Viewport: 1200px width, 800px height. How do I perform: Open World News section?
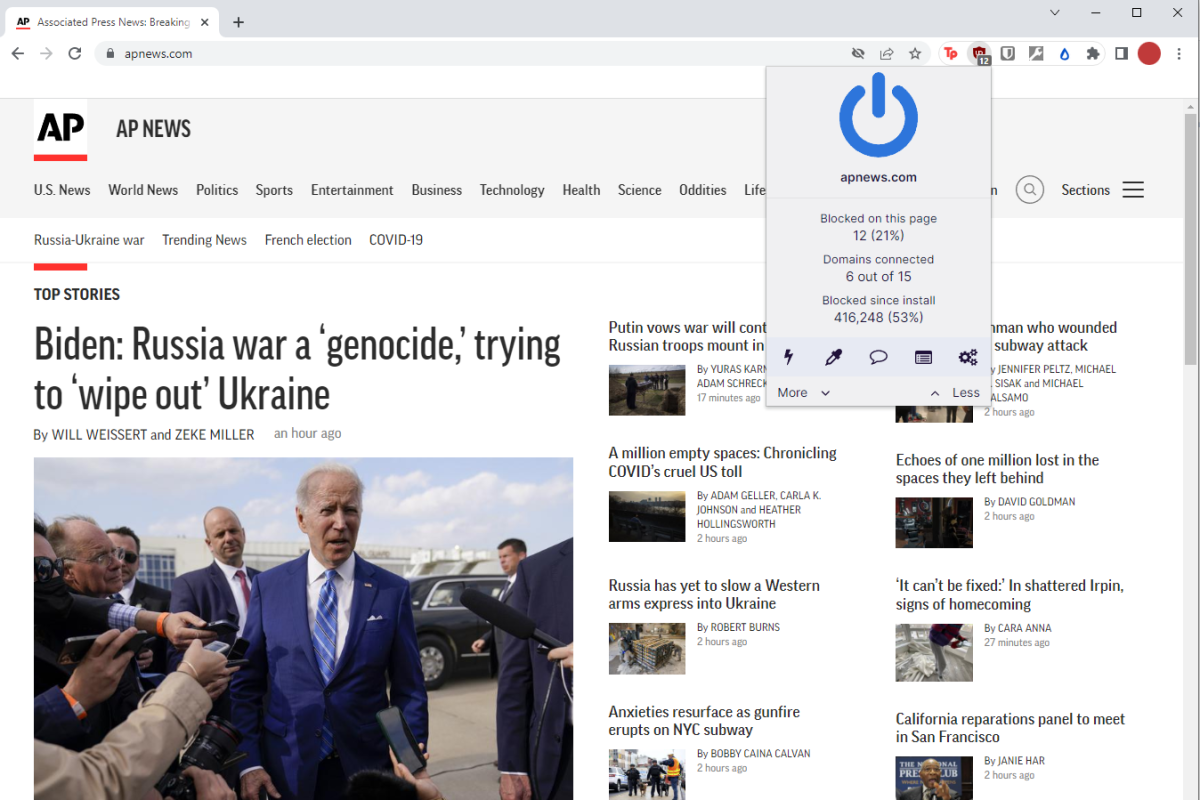pyautogui.click(x=143, y=190)
